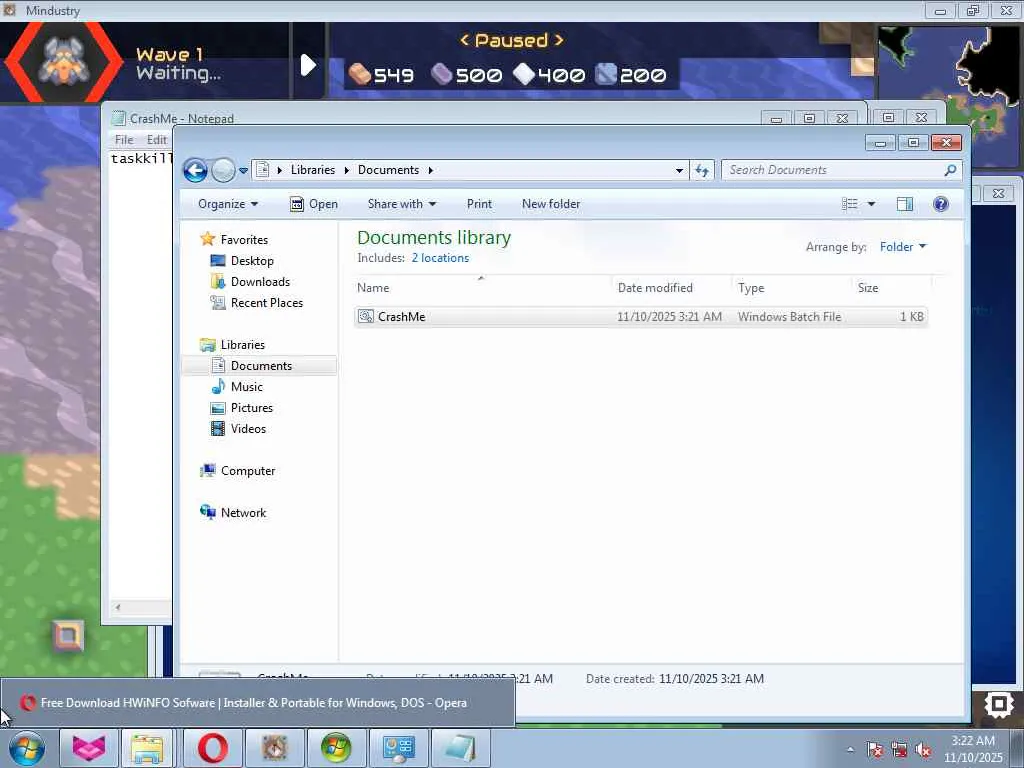Screen dimensions: 1024x768
Task: Change view with the view icon
Action: pos(850,204)
